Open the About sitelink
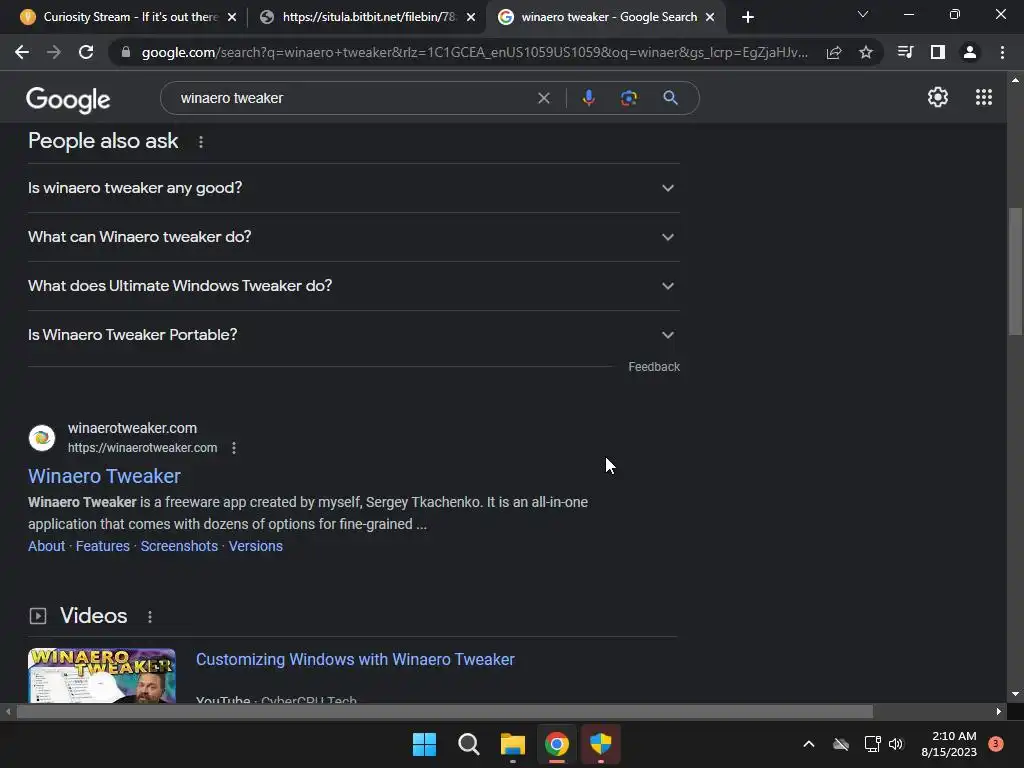 click(46, 546)
